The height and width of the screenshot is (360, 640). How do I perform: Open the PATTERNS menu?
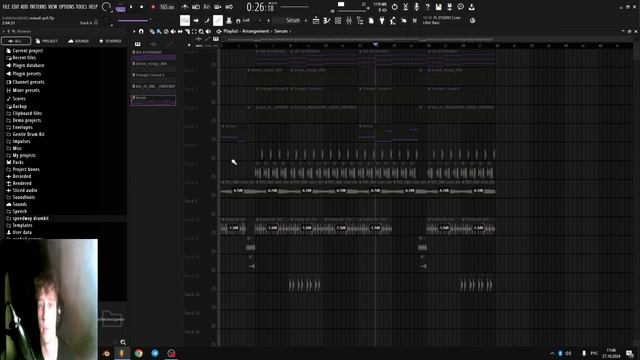38,7
